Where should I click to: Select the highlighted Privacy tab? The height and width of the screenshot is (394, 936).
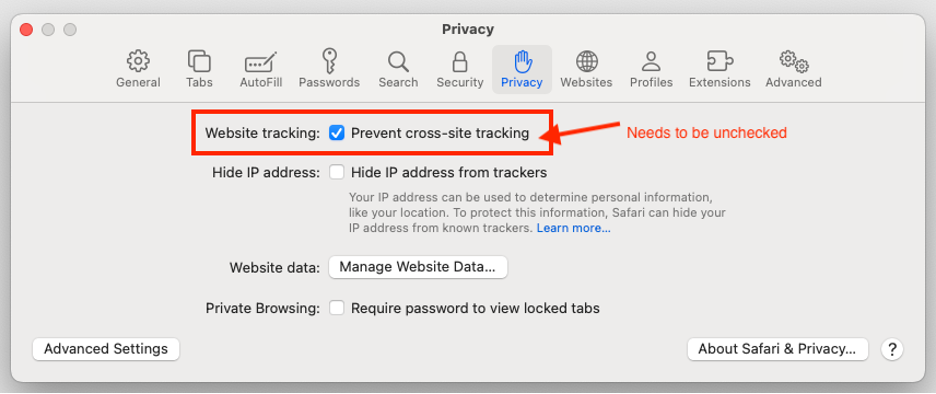tap(522, 69)
